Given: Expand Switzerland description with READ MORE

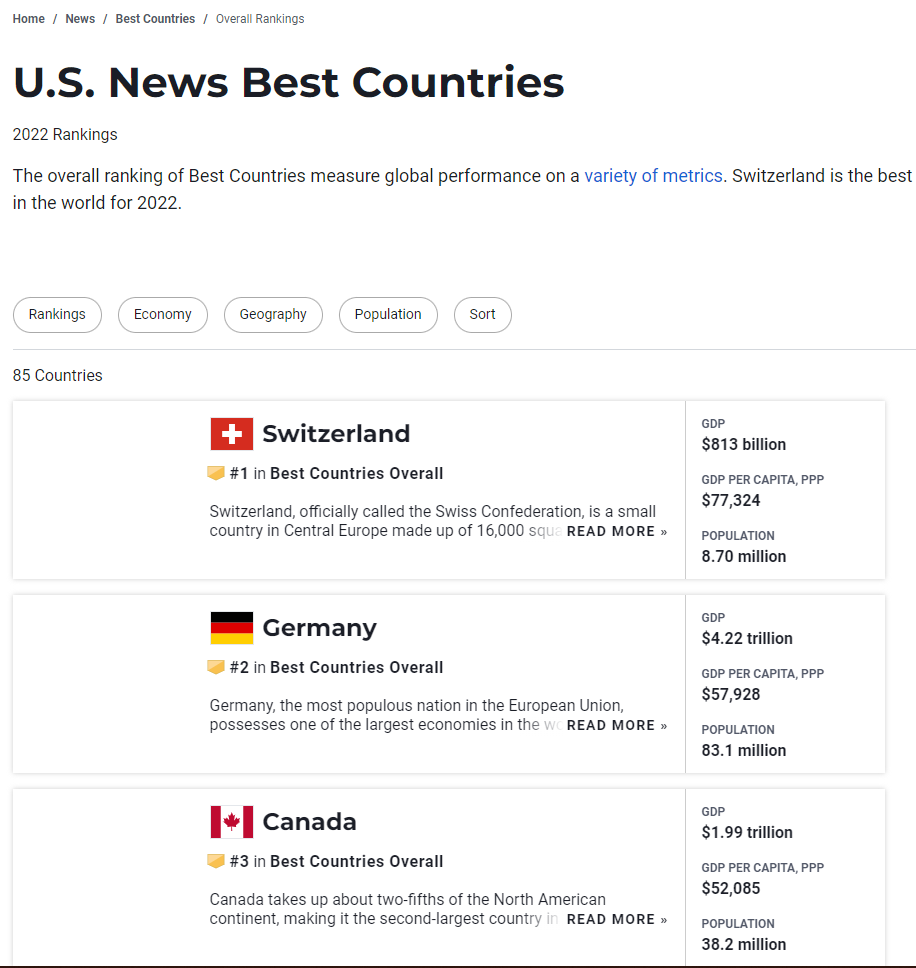Looking at the screenshot, I should 616,531.
